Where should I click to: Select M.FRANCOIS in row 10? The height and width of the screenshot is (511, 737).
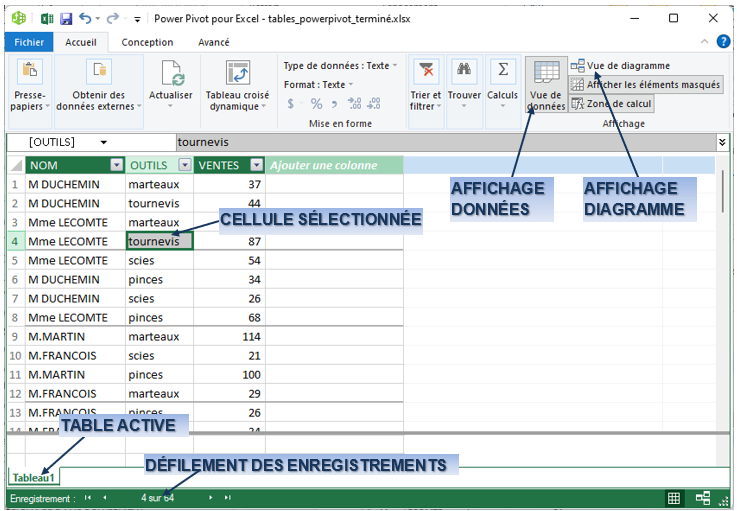(x=75, y=356)
